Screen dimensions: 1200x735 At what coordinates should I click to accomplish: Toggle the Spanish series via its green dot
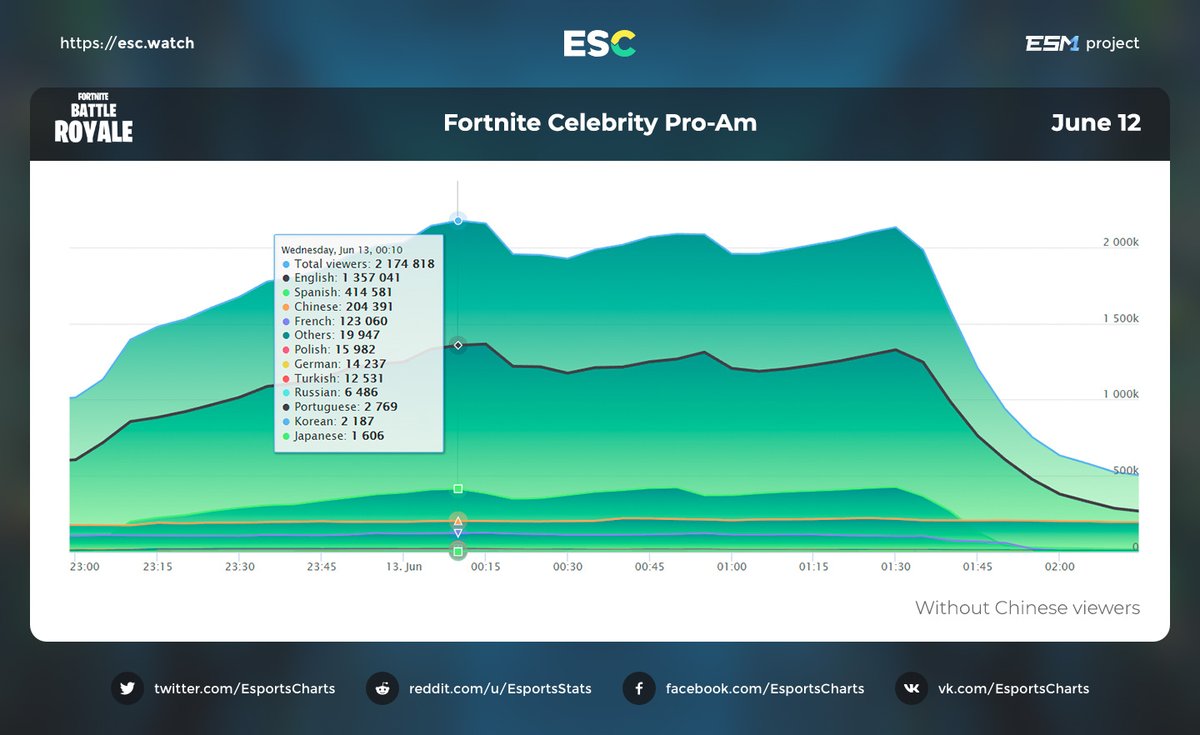click(286, 292)
